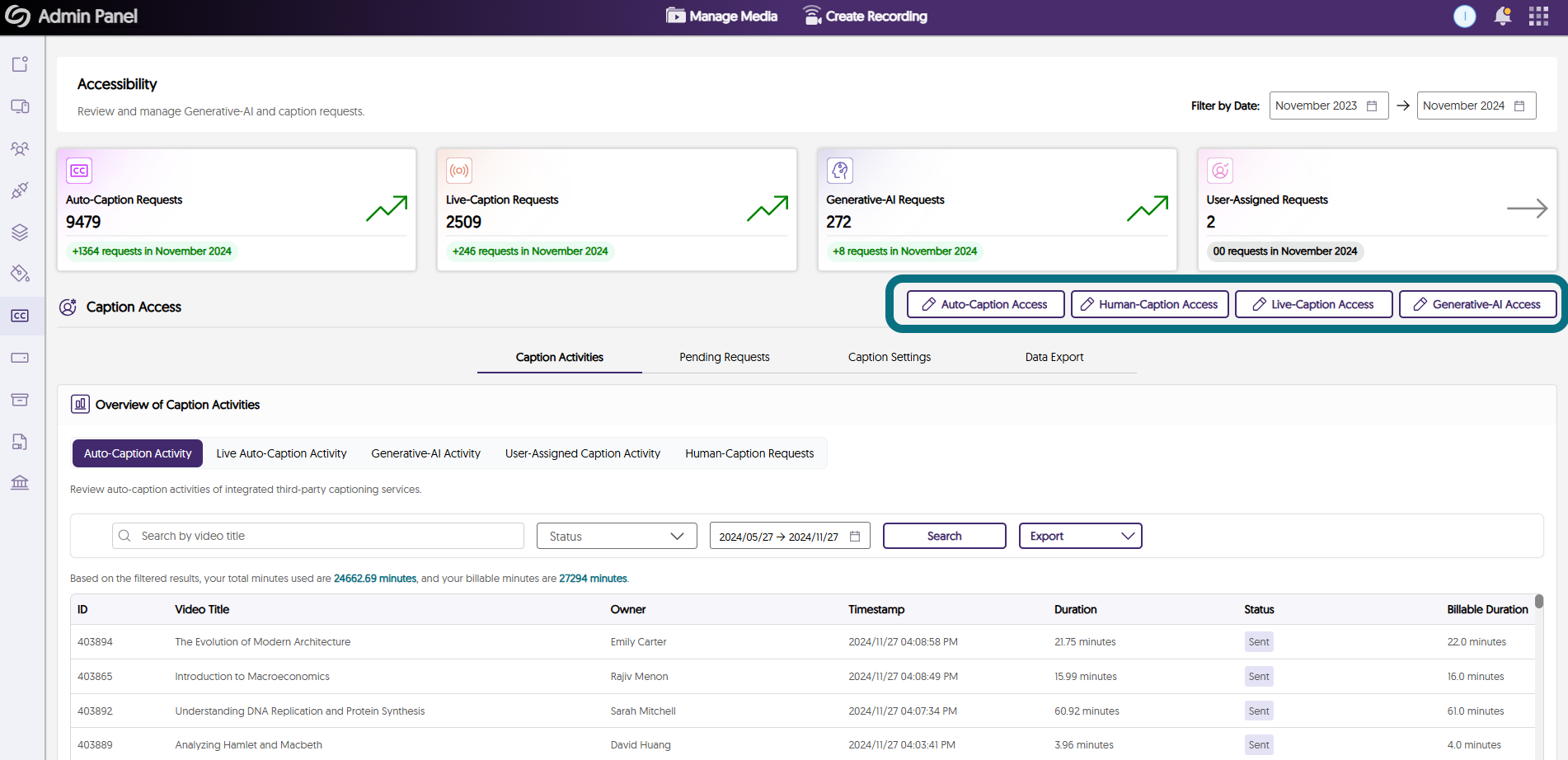The height and width of the screenshot is (760, 1568).
Task: Open Manage Media in the top bar
Action: point(721,16)
